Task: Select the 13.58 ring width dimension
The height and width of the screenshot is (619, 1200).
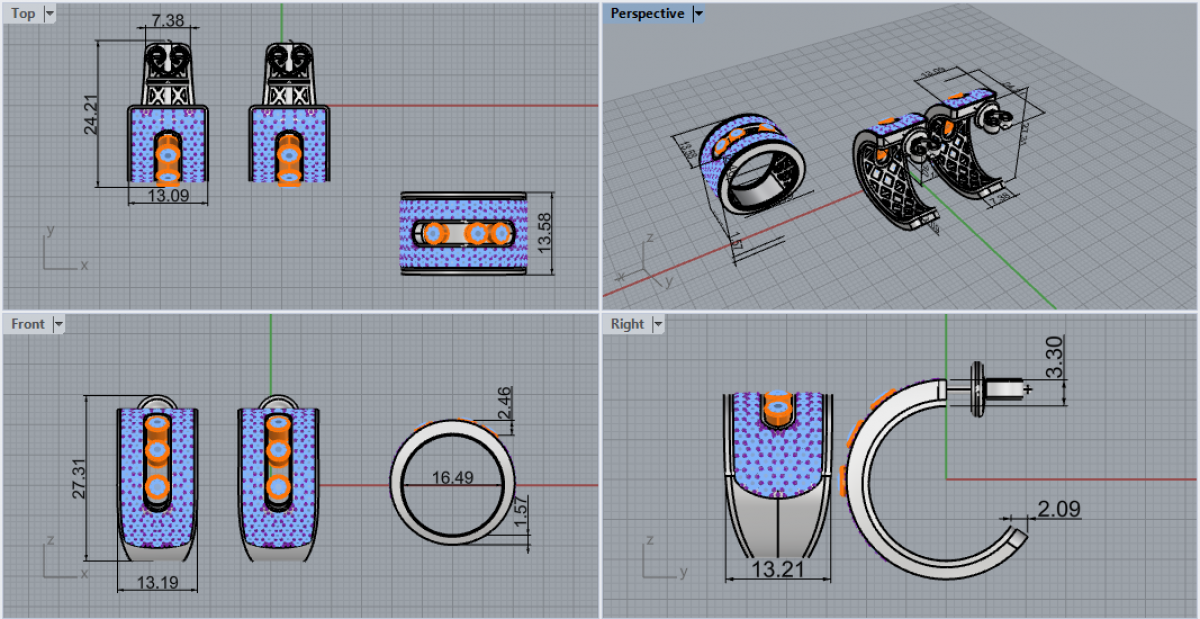Action: (x=546, y=232)
